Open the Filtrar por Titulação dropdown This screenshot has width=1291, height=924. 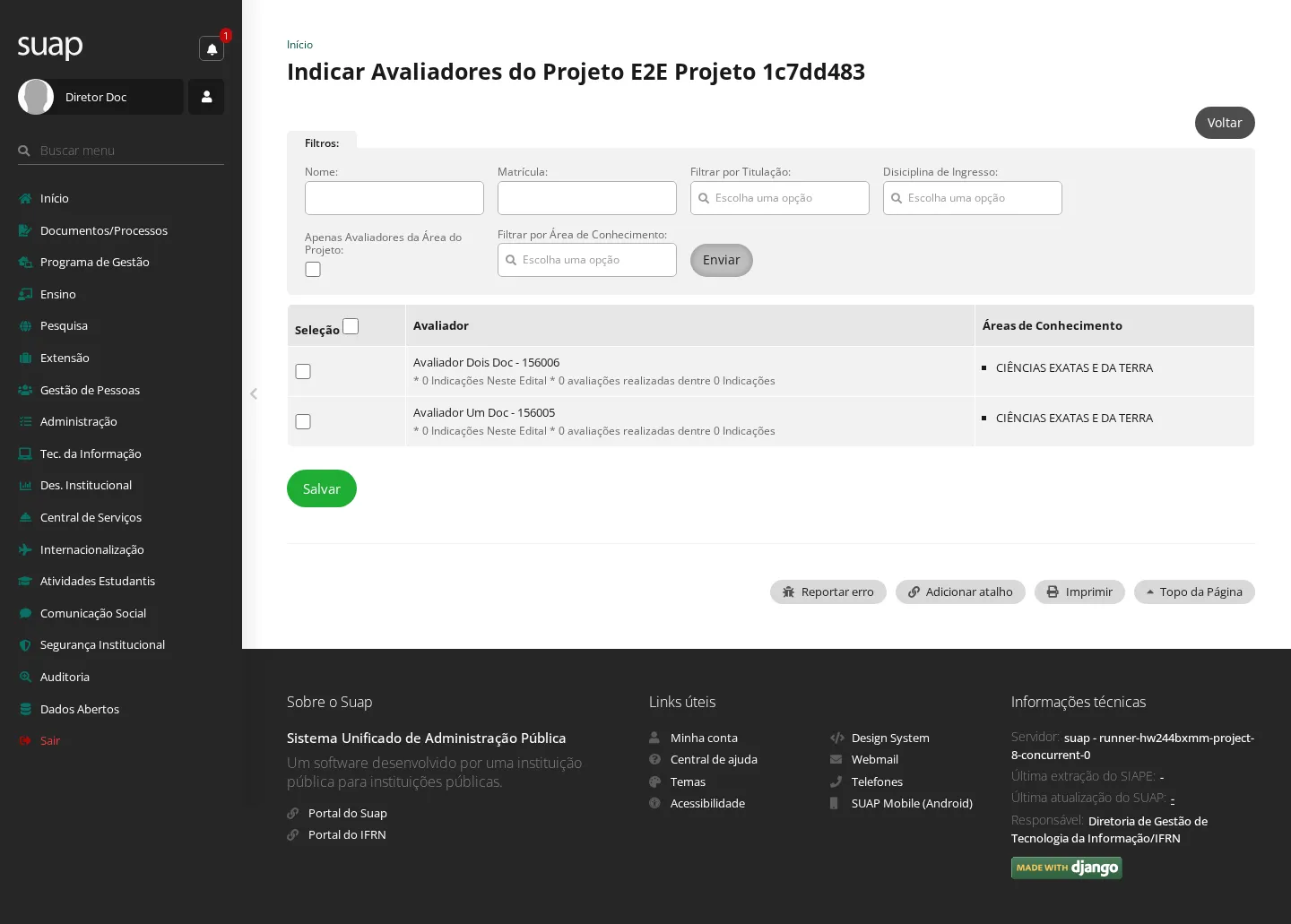780,198
